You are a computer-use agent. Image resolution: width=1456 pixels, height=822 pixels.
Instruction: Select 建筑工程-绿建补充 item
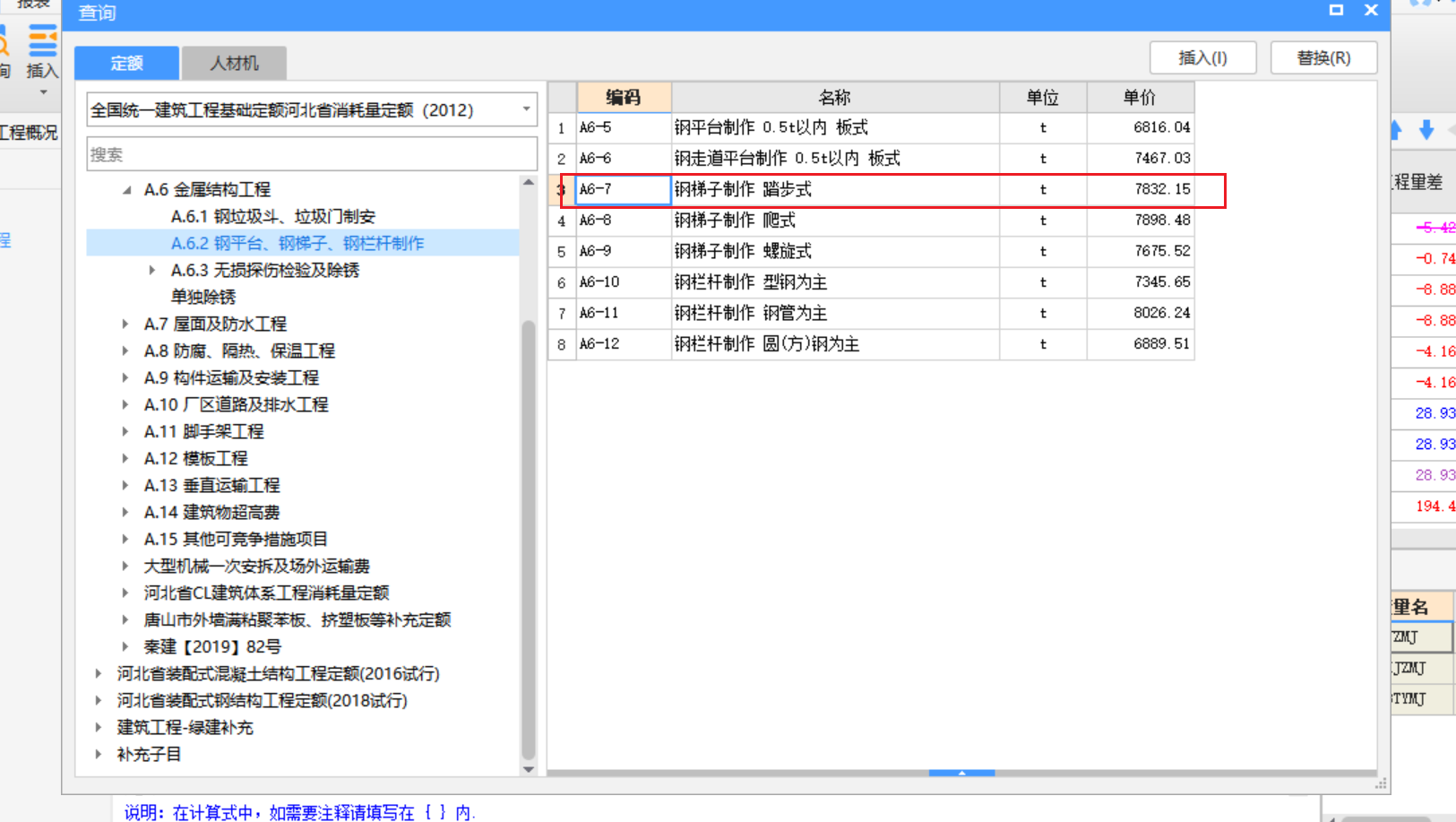(x=185, y=727)
